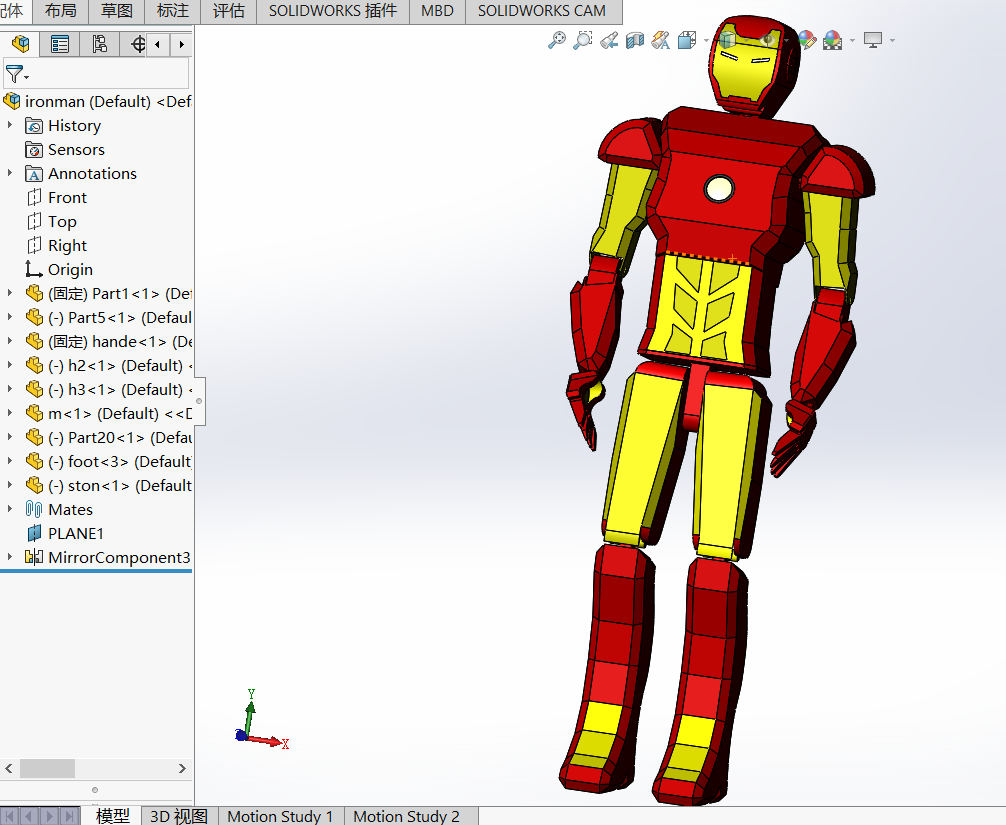Click the Previous View icon
Screen dimensions: 1006x825
[609, 40]
